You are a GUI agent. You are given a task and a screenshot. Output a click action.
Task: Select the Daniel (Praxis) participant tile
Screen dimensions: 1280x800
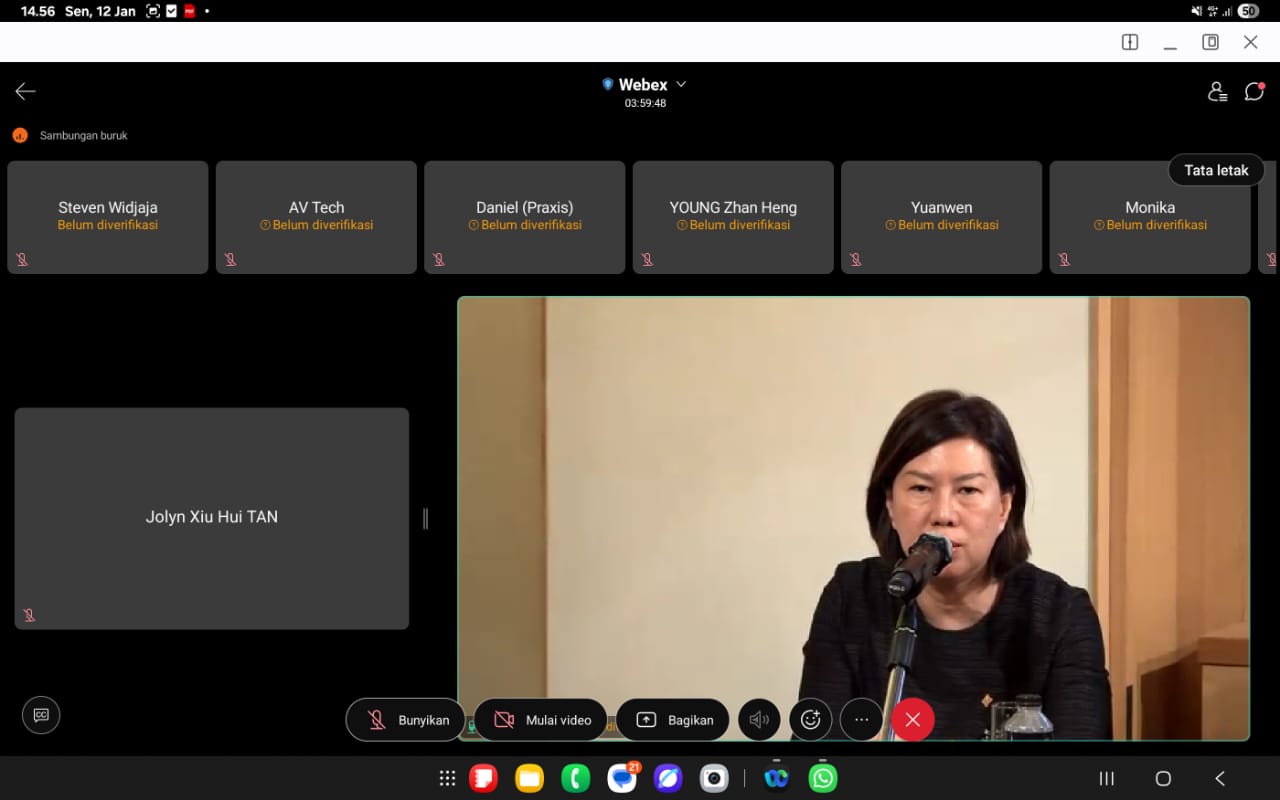(524, 217)
